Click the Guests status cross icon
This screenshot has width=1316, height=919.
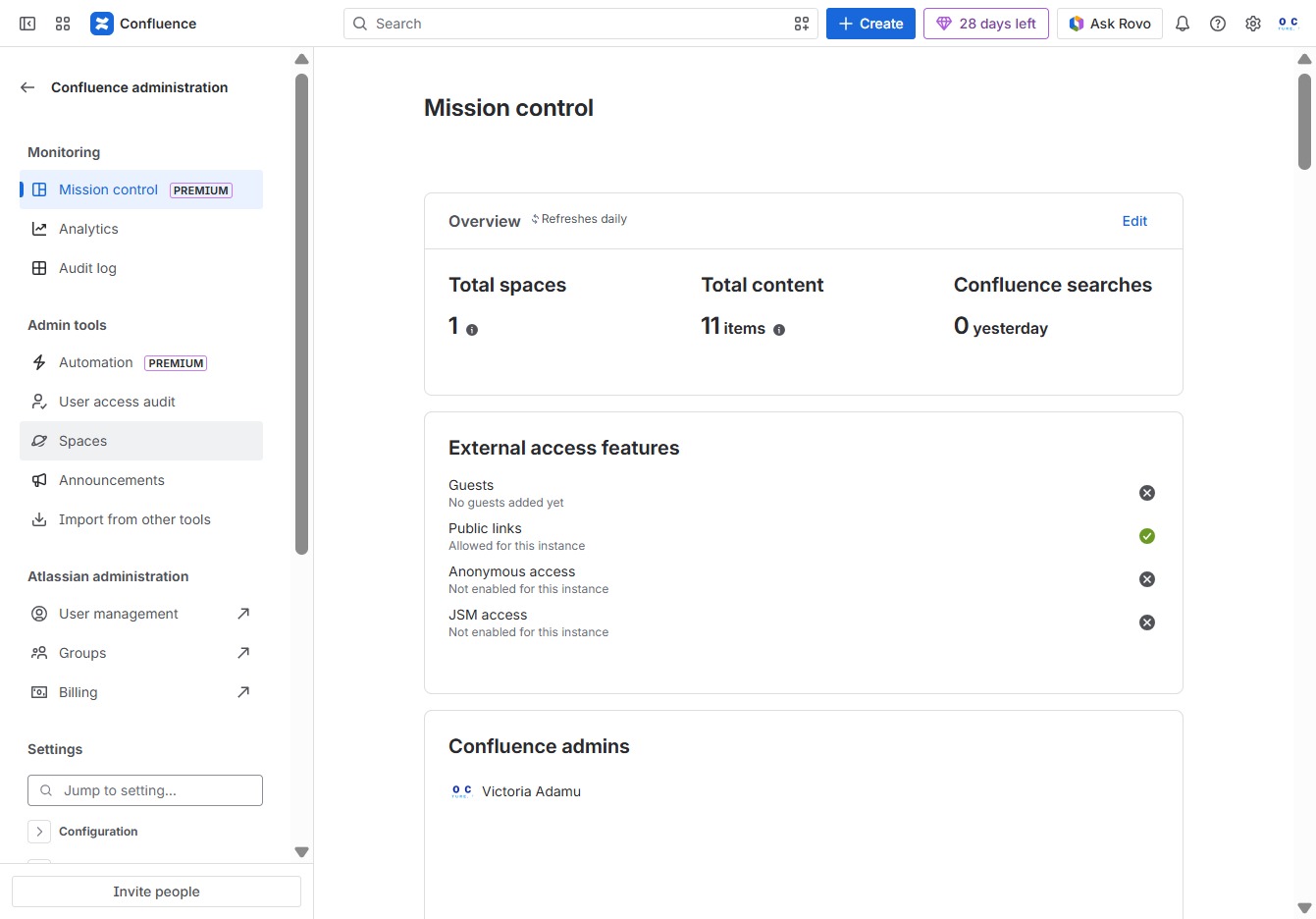click(x=1147, y=493)
